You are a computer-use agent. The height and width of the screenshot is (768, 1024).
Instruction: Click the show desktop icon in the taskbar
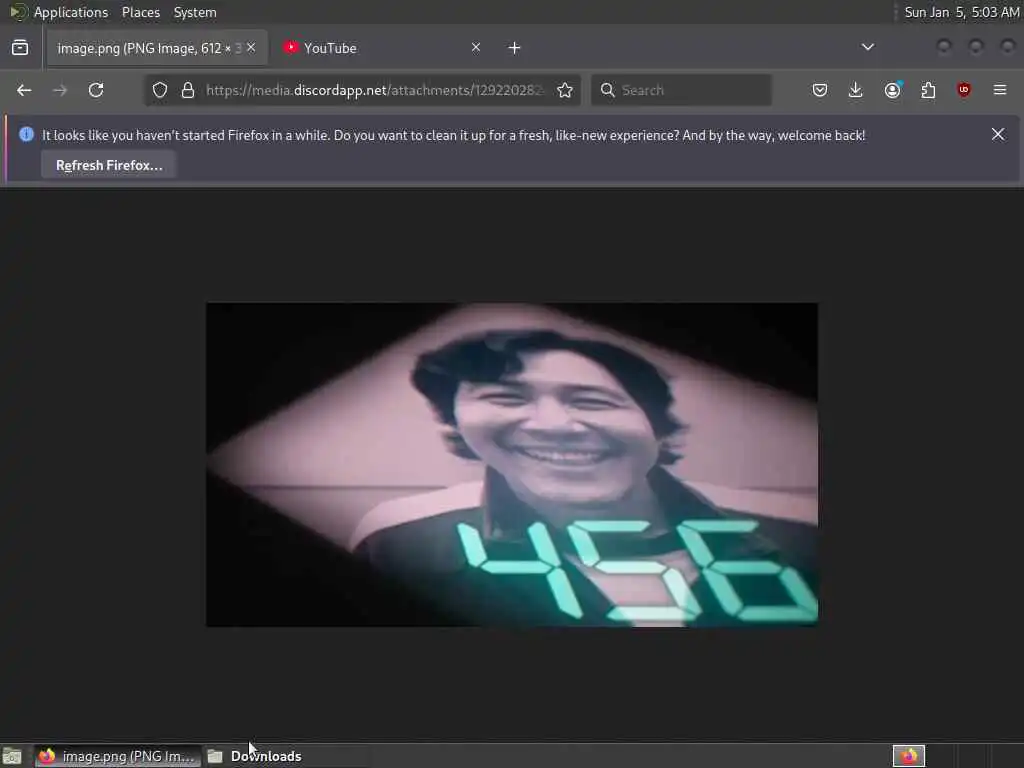click(x=12, y=756)
